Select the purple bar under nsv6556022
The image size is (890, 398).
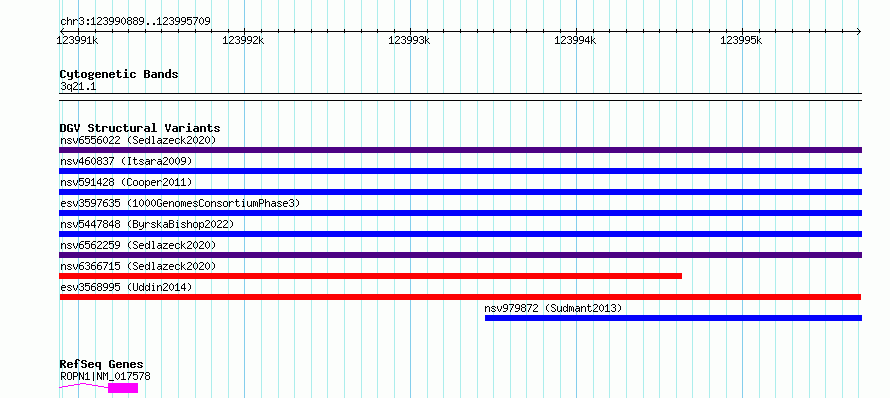click(x=460, y=150)
